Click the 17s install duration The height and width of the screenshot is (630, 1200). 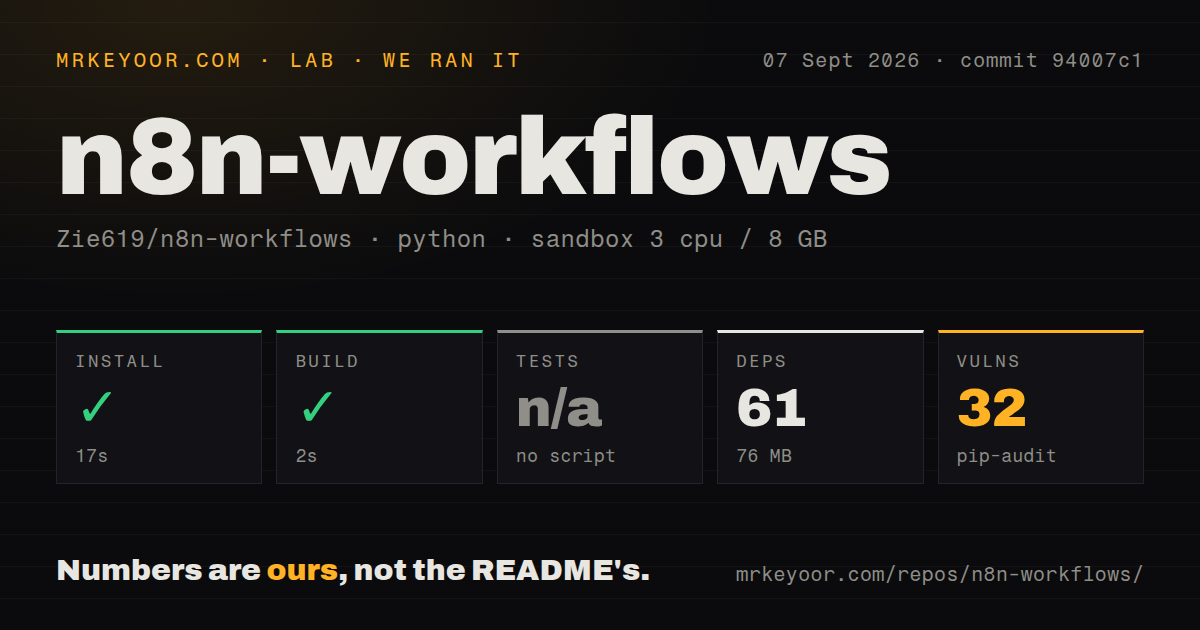tap(92, 456)
